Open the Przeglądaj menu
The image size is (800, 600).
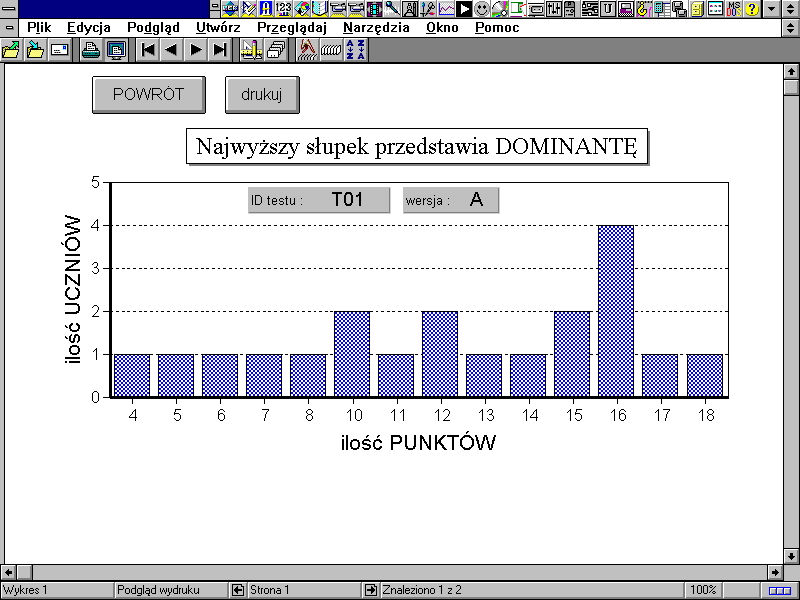291,28
